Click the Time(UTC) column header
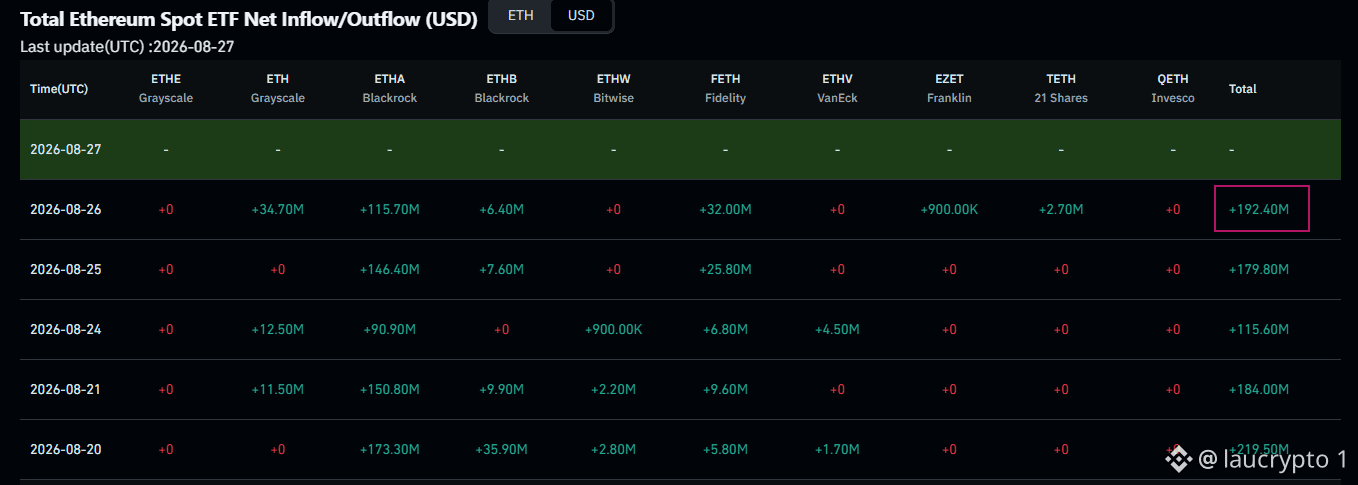Viewport: 1358px width, 485px height. click(x=59, y=89)
